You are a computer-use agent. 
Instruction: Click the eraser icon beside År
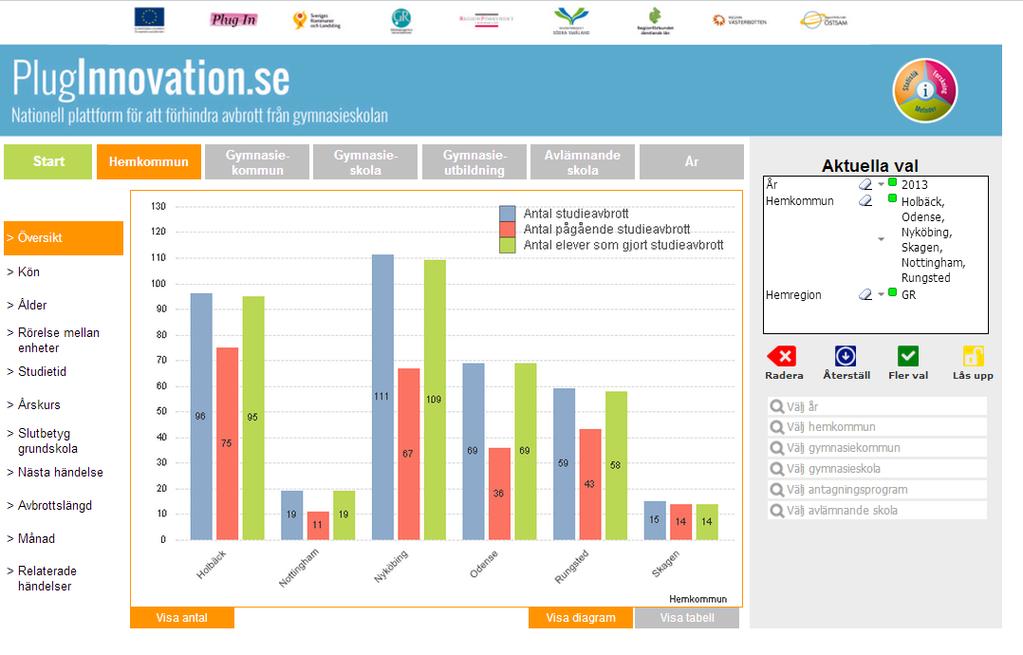[865, 185]
